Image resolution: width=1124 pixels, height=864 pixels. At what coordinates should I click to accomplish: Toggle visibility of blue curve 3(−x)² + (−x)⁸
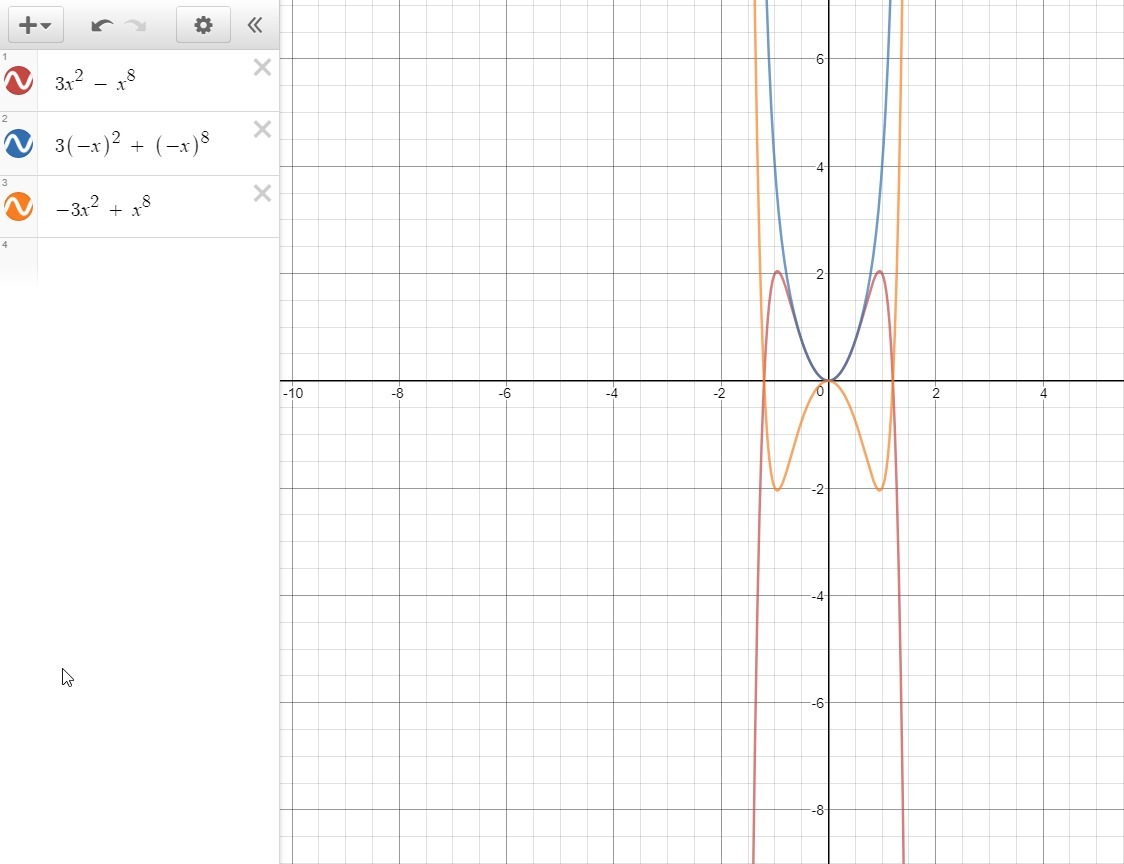(18, 143)
